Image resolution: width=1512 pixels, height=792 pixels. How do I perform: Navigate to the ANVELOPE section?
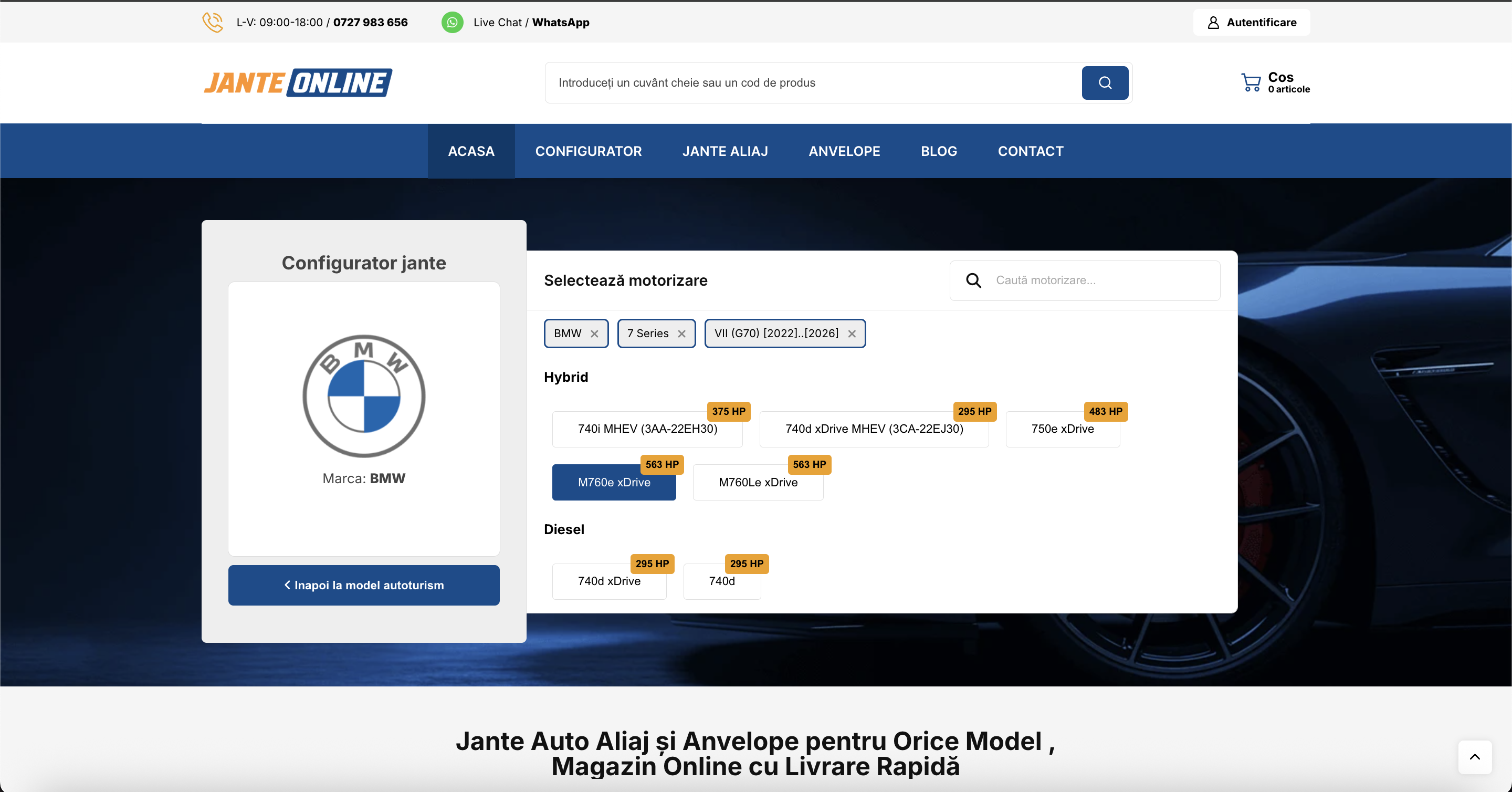pyautogui.click(x=844, y=151)
